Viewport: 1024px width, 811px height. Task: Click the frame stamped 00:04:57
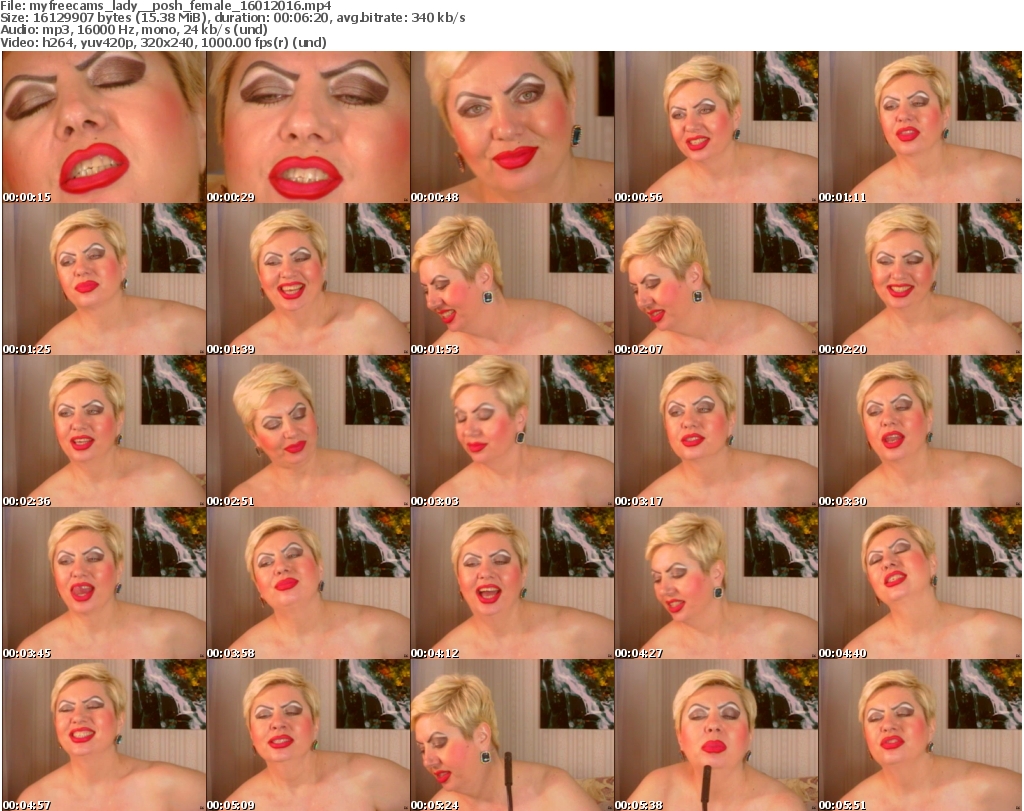pos(104,735)
